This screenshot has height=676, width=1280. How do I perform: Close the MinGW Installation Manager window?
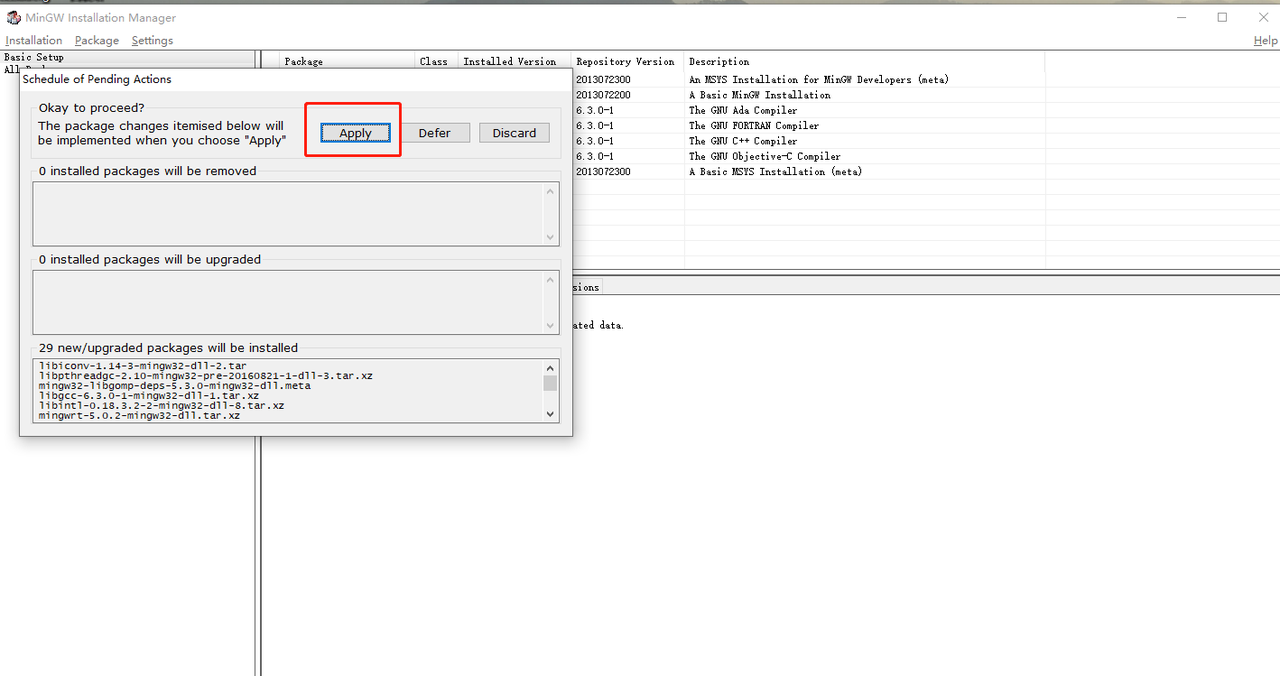(x=1261, y=17)
